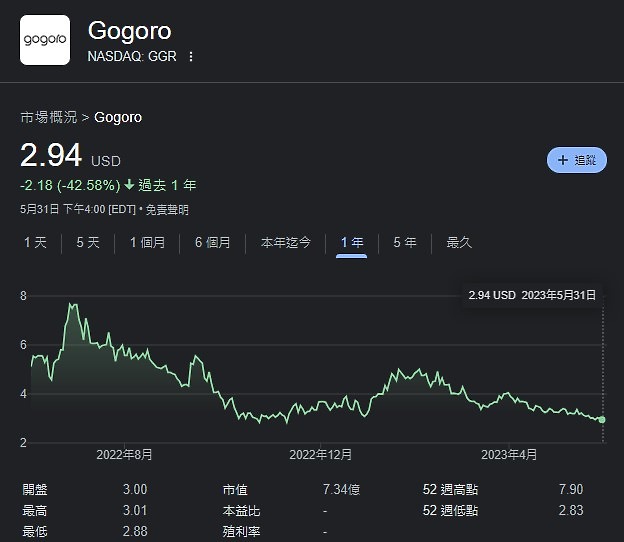The height and width of the screenshot is (542, 624).
Task: Click the 免責聲明 disclaimer link
Action: coord(167,210)
